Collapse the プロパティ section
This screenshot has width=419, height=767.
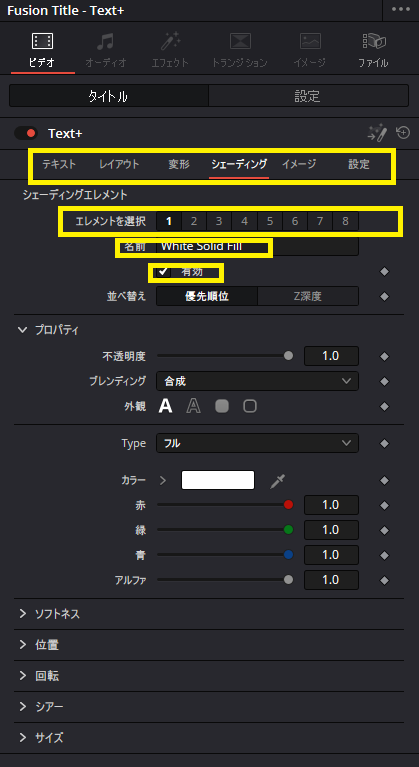22,330
